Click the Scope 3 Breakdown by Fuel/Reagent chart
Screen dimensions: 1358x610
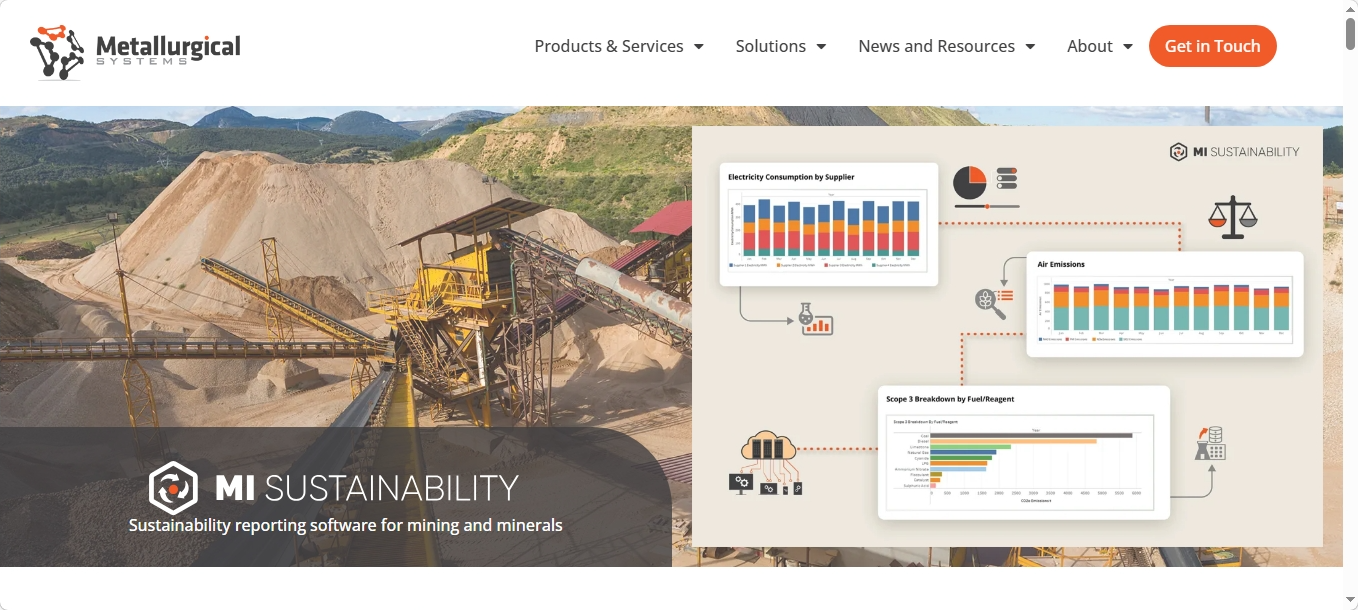[1024, 452]
